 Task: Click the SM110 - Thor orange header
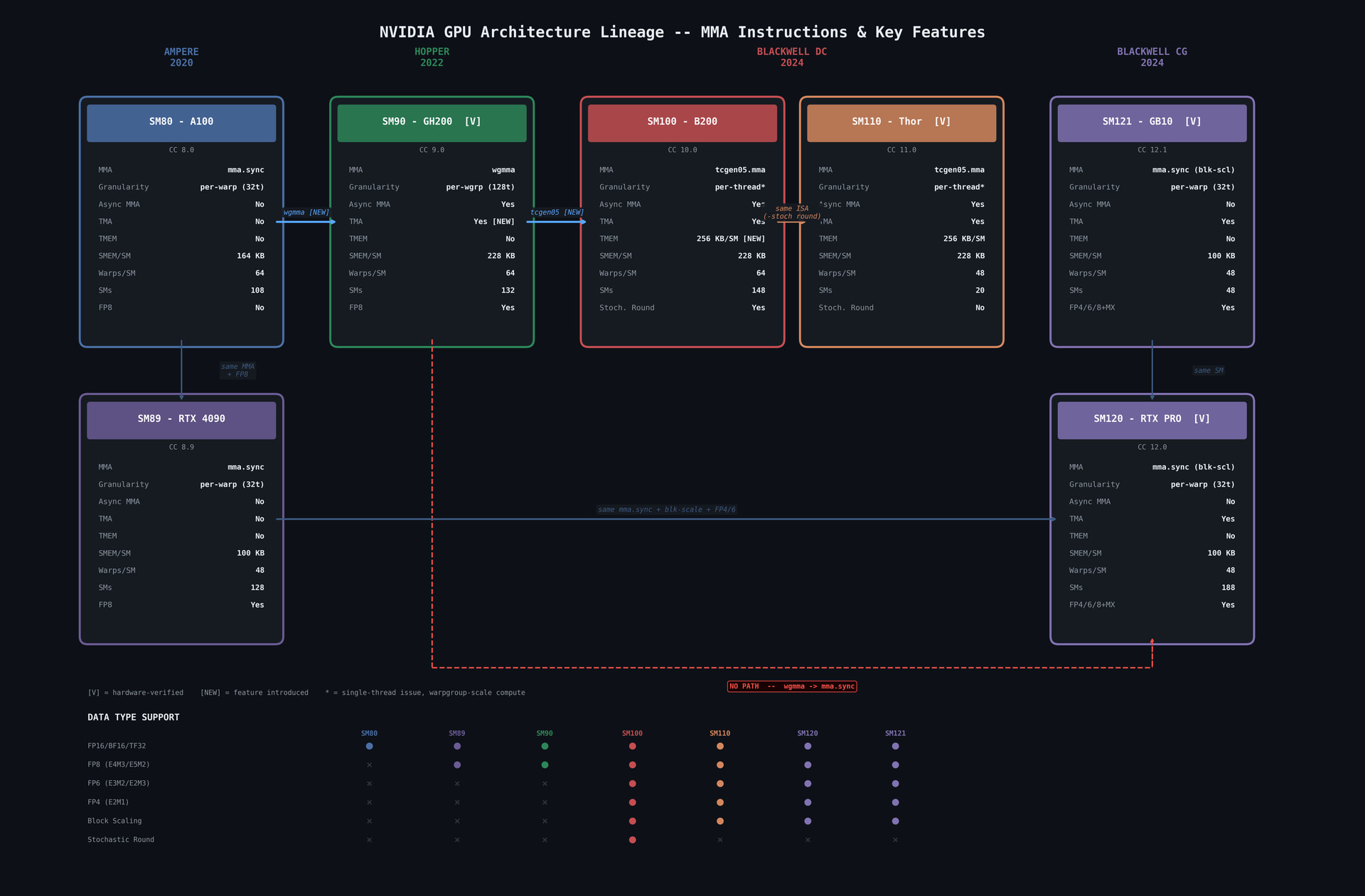coord(901,122)
